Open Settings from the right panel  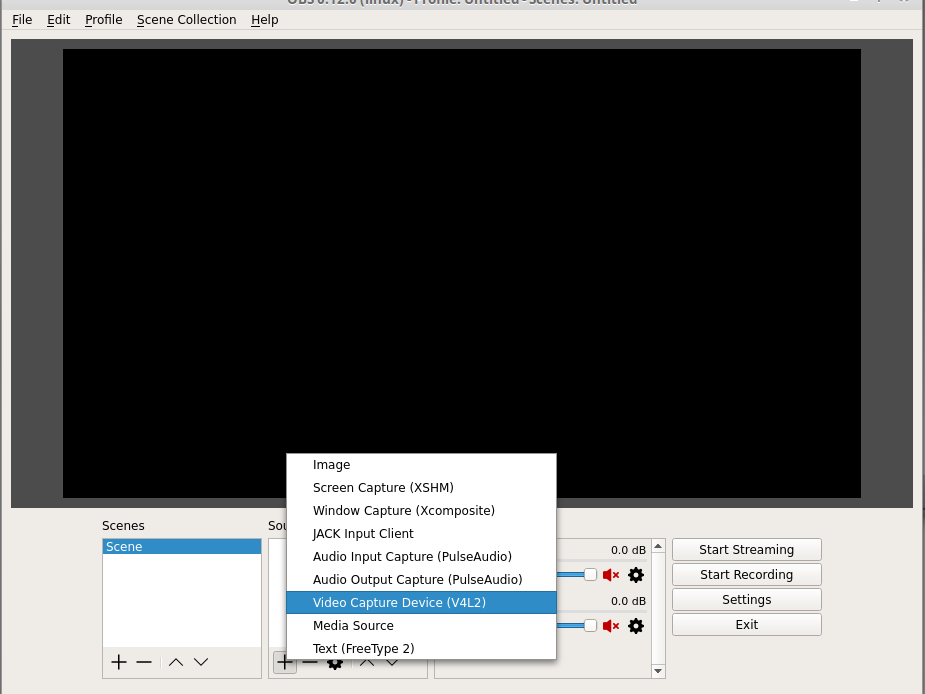tap(746, 599)
